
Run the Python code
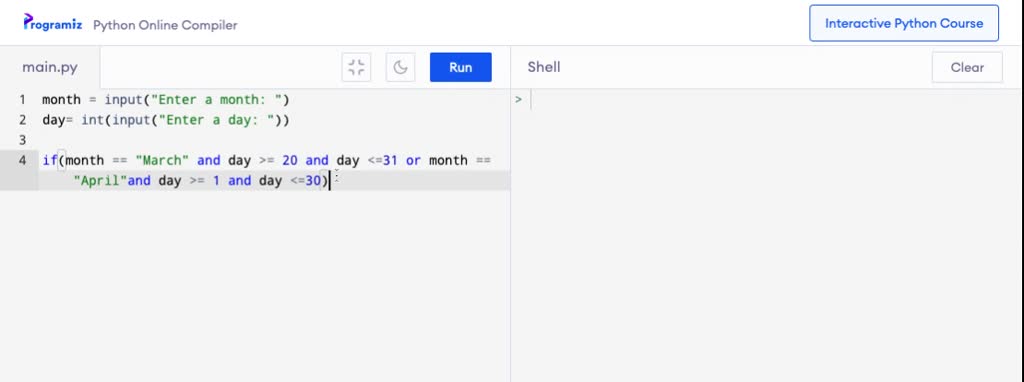click(x=460, y=67)
